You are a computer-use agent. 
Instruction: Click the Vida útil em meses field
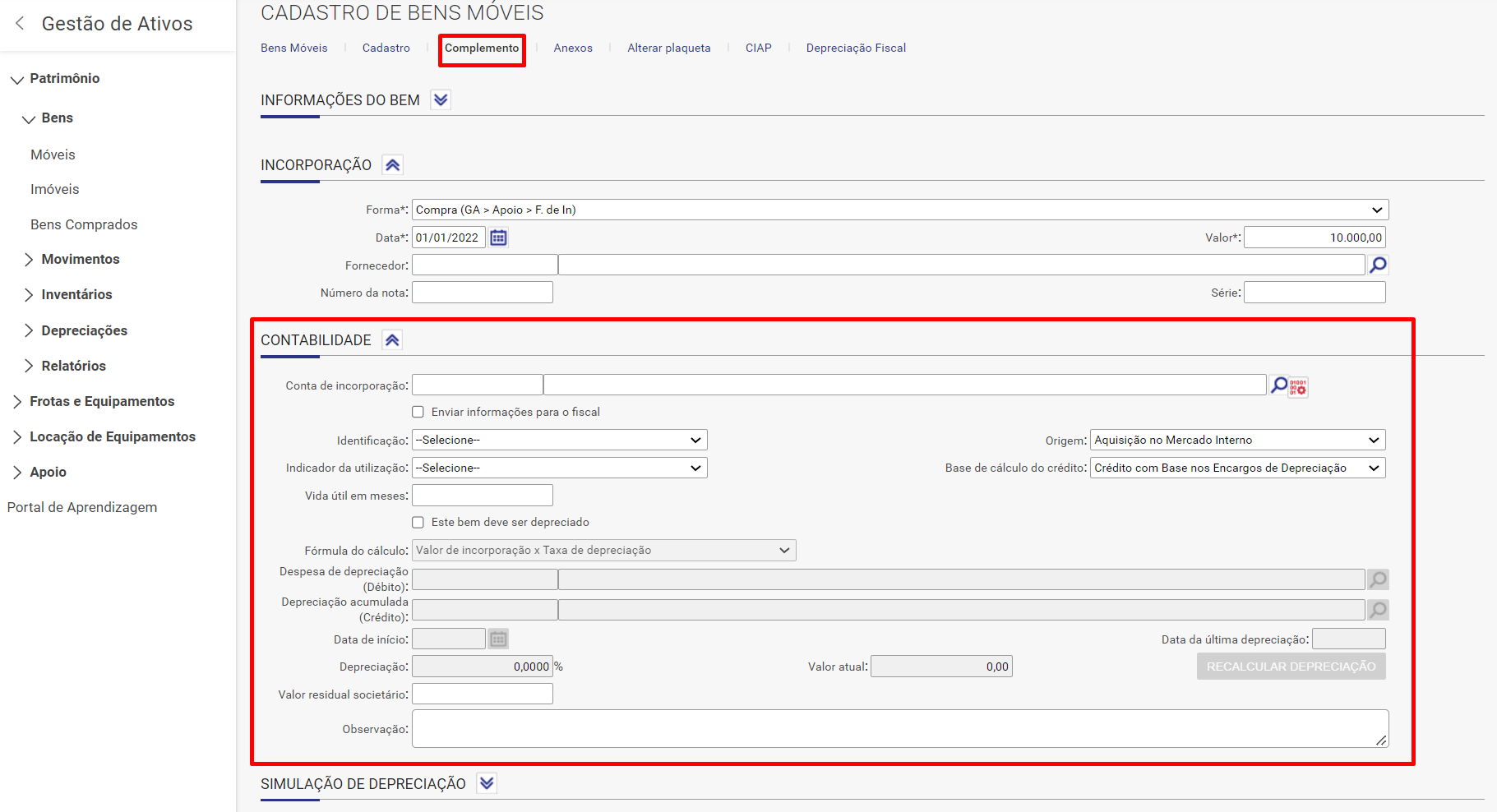tap(483, 495)
